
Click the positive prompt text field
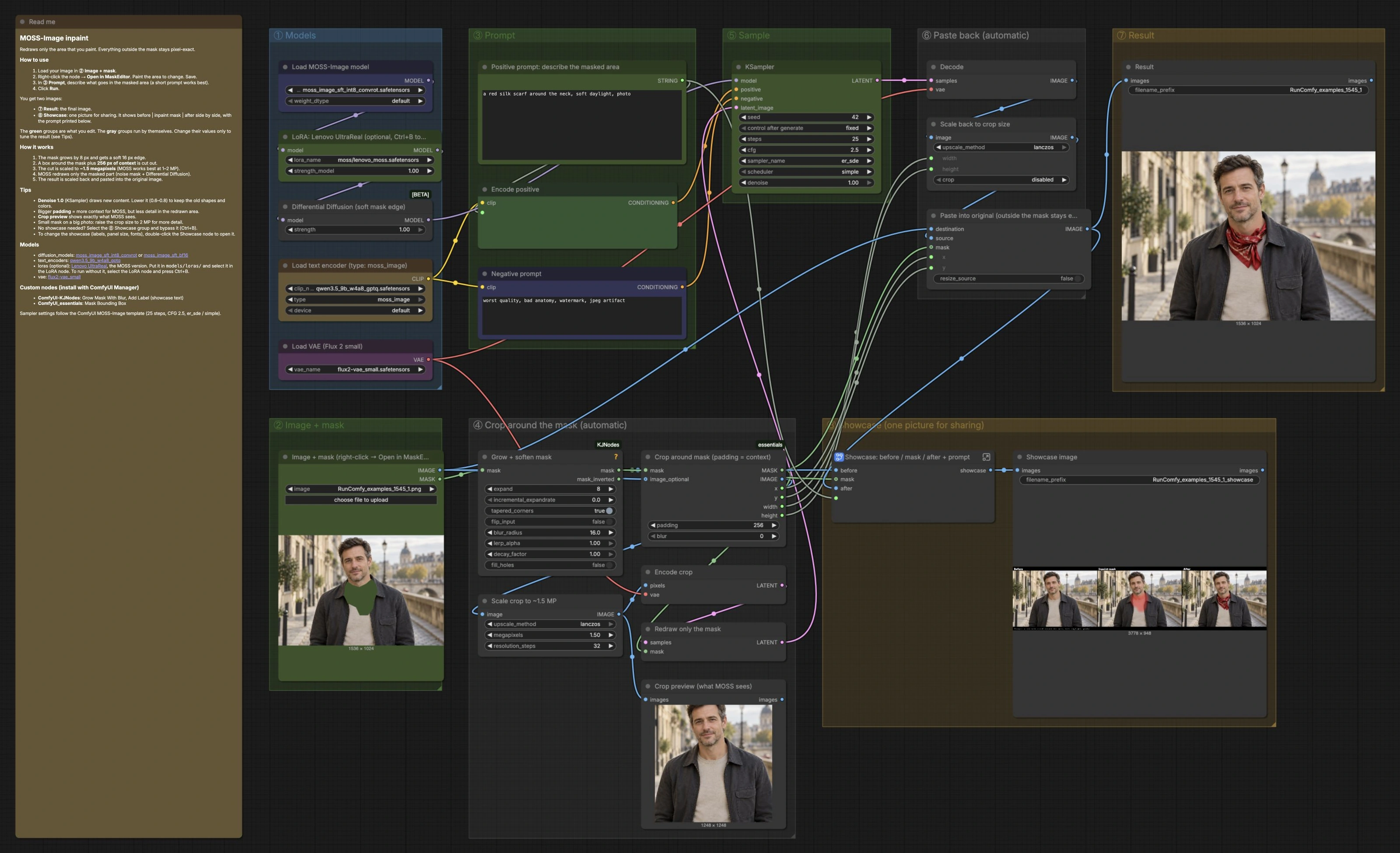click(x=582, y=124)
